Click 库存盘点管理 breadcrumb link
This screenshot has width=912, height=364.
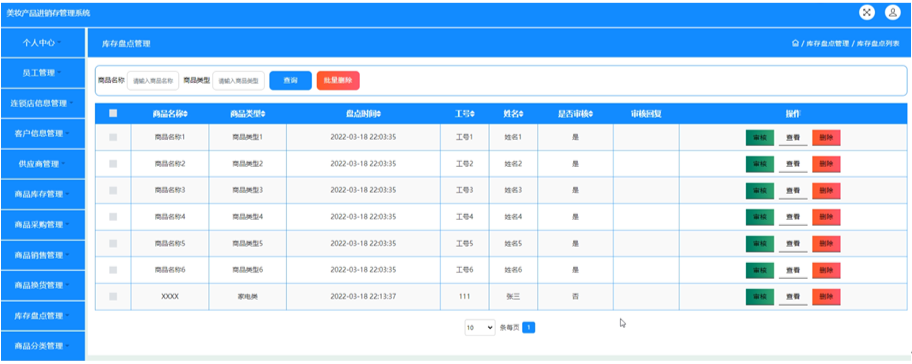pos(828,44)
